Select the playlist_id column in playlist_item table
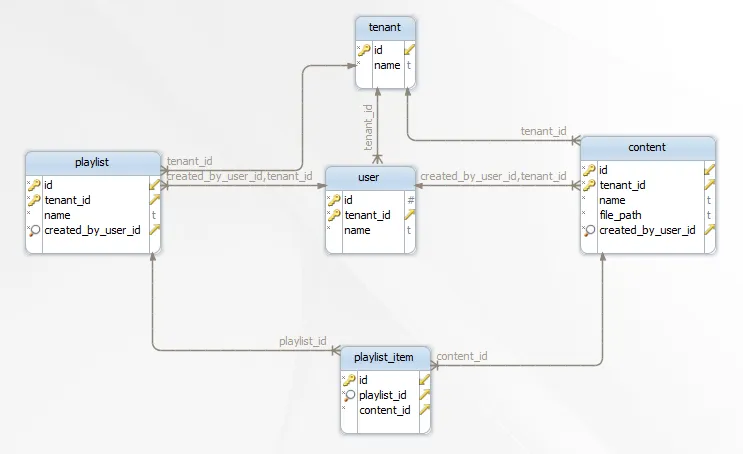 point(385,395)
